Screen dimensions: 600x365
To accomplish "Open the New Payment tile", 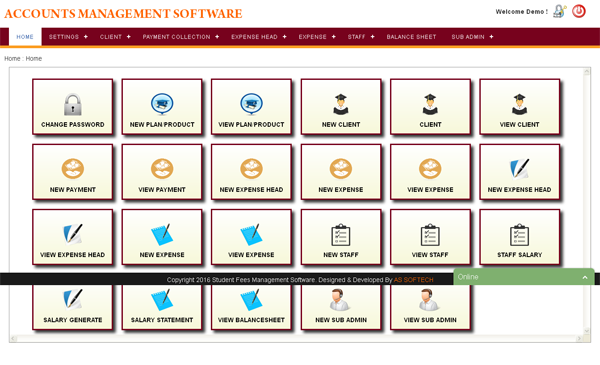I will 73,172.
